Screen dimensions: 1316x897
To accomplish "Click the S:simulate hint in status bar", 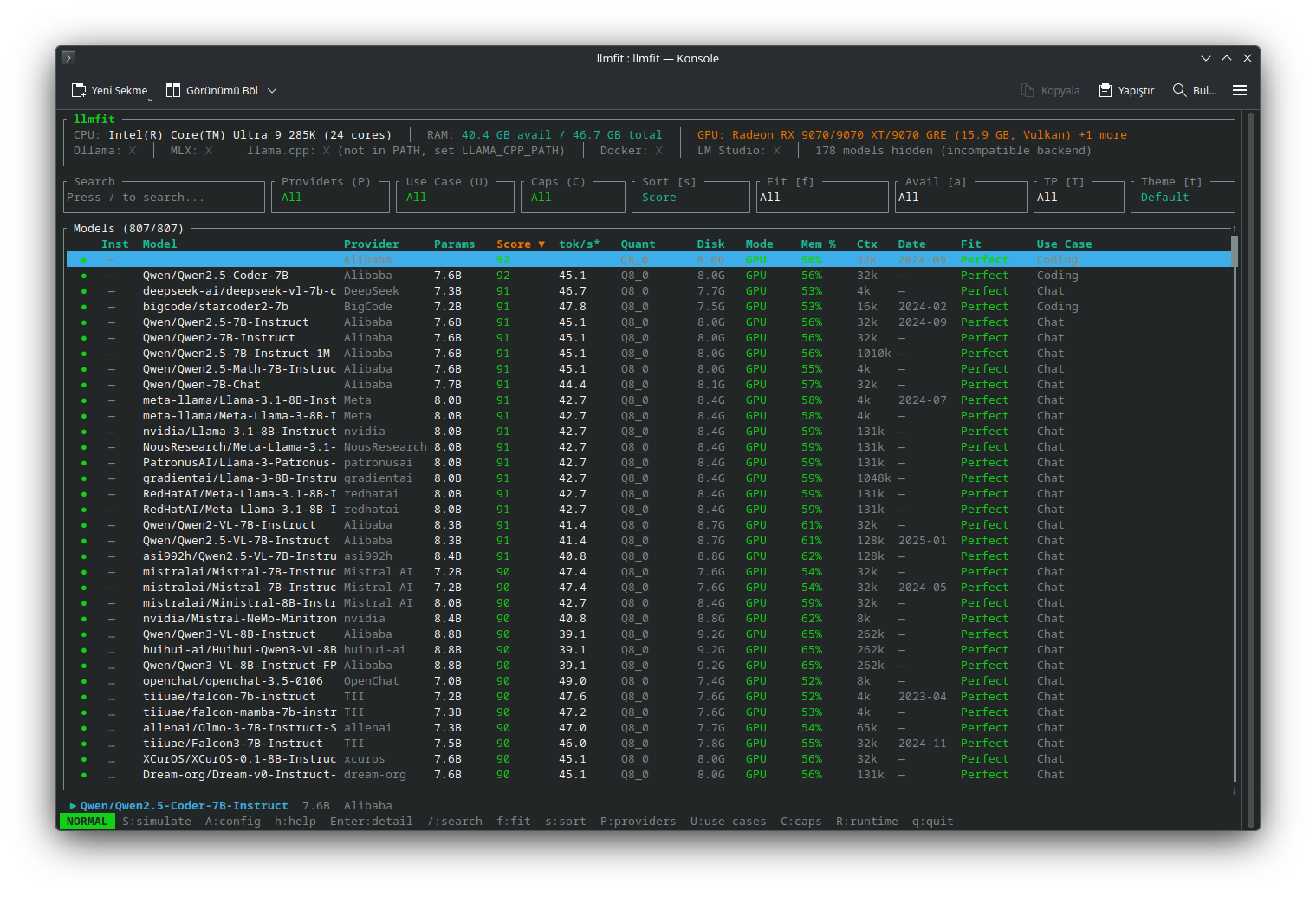I will point(157,822).
